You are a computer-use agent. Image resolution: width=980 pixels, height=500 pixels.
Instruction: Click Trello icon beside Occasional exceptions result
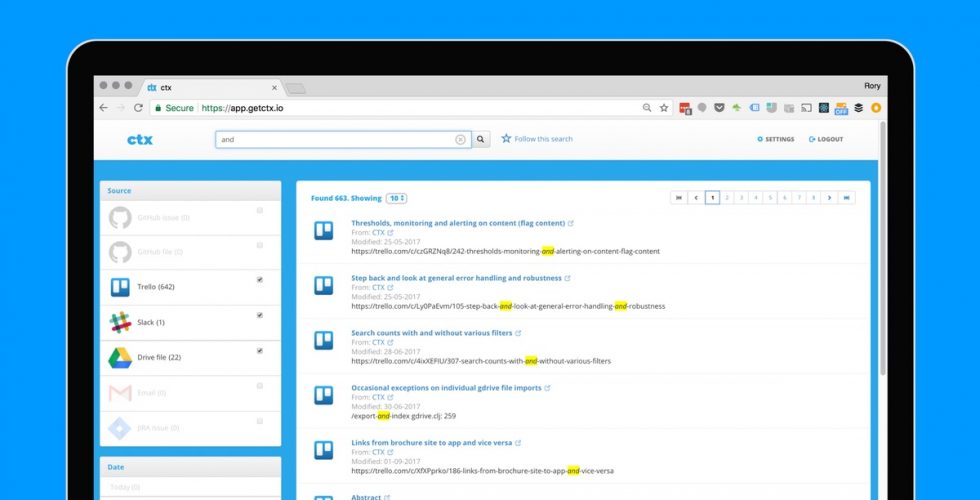[x=324, y=395]
